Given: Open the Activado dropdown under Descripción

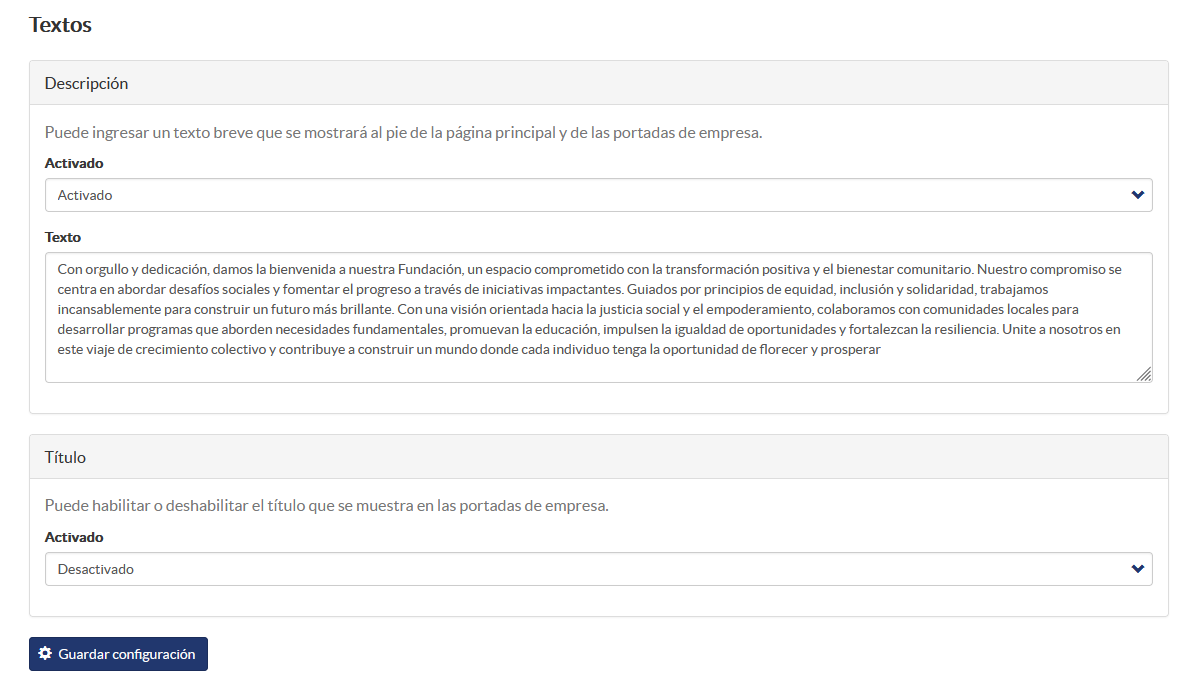Looking at the screenshot, I should click(x=598, y=195).
